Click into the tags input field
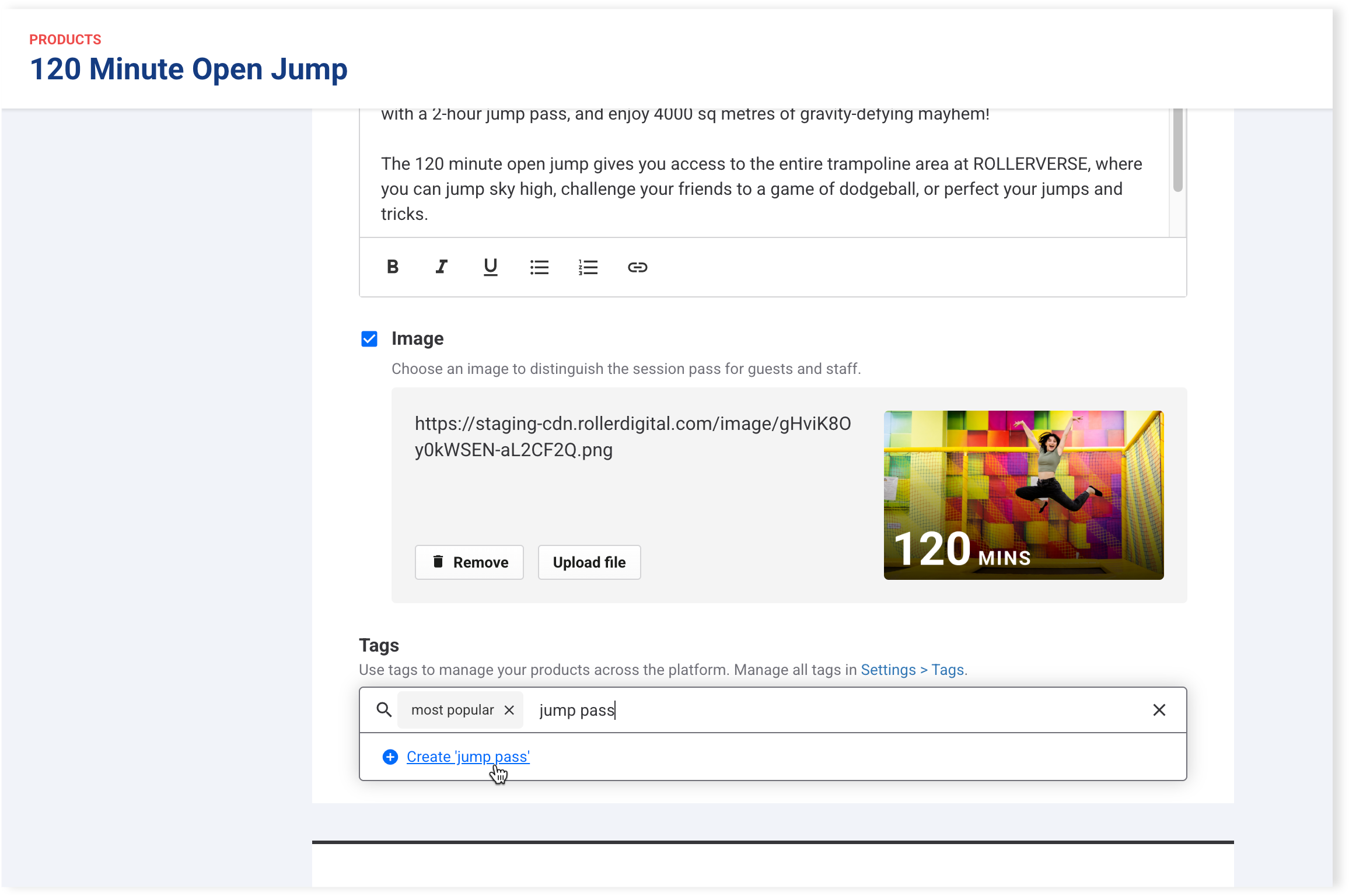This screenshot has height=896, width=1349. coord(817,710)
